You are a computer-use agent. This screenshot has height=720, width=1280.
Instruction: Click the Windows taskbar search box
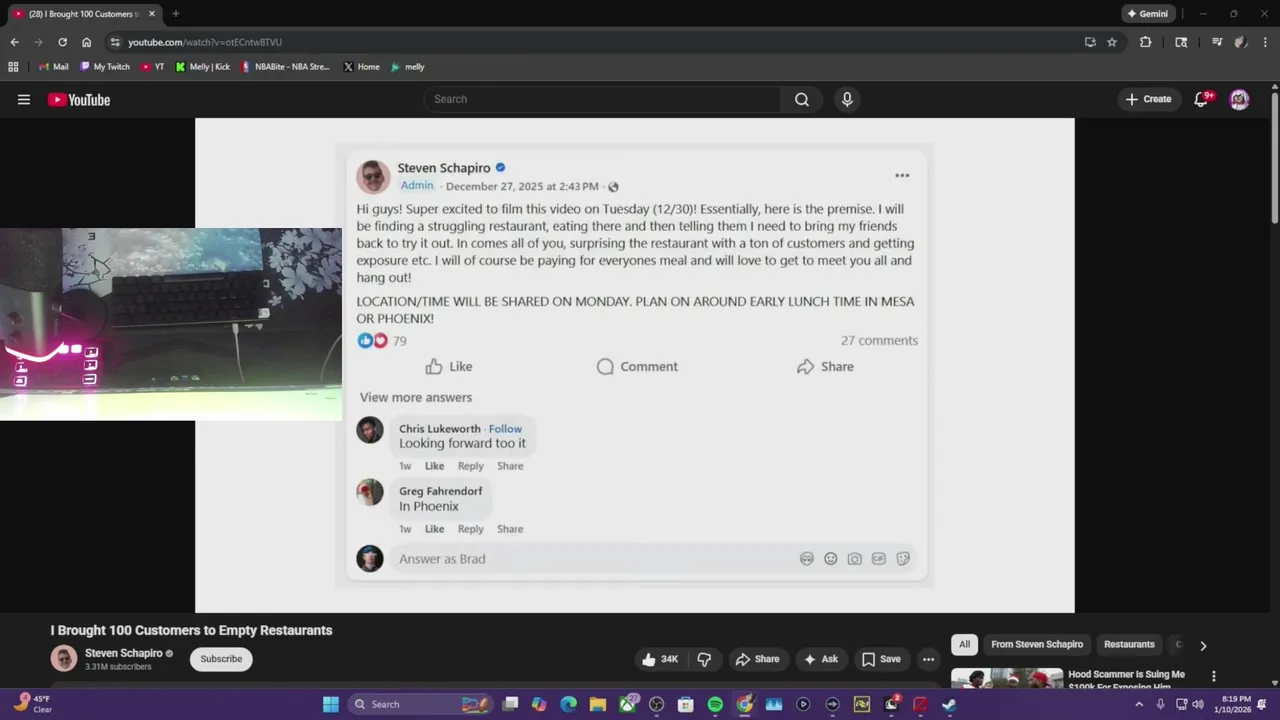coord(420,704)
